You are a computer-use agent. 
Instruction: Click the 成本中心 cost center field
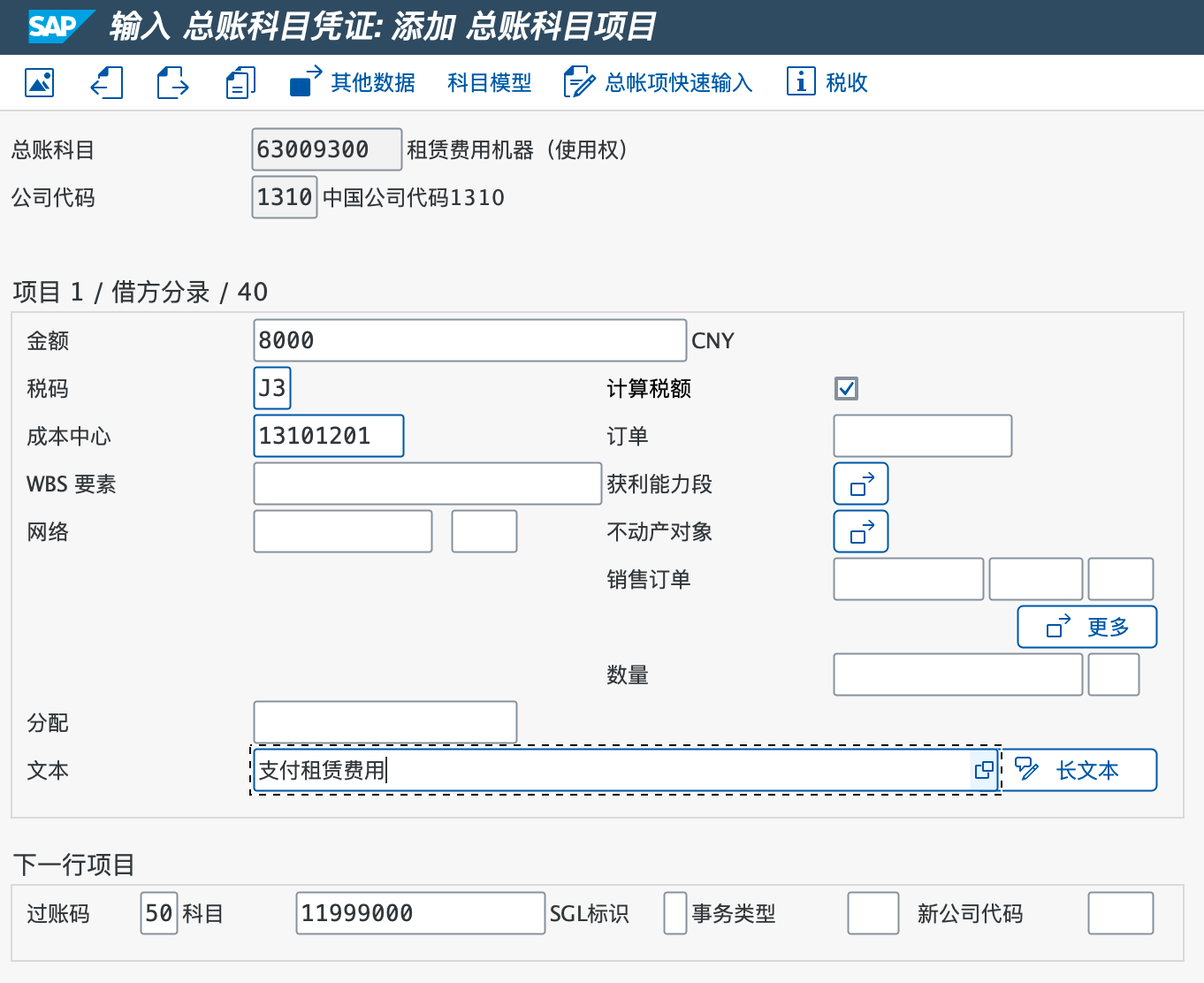click(x=328, y=436)
